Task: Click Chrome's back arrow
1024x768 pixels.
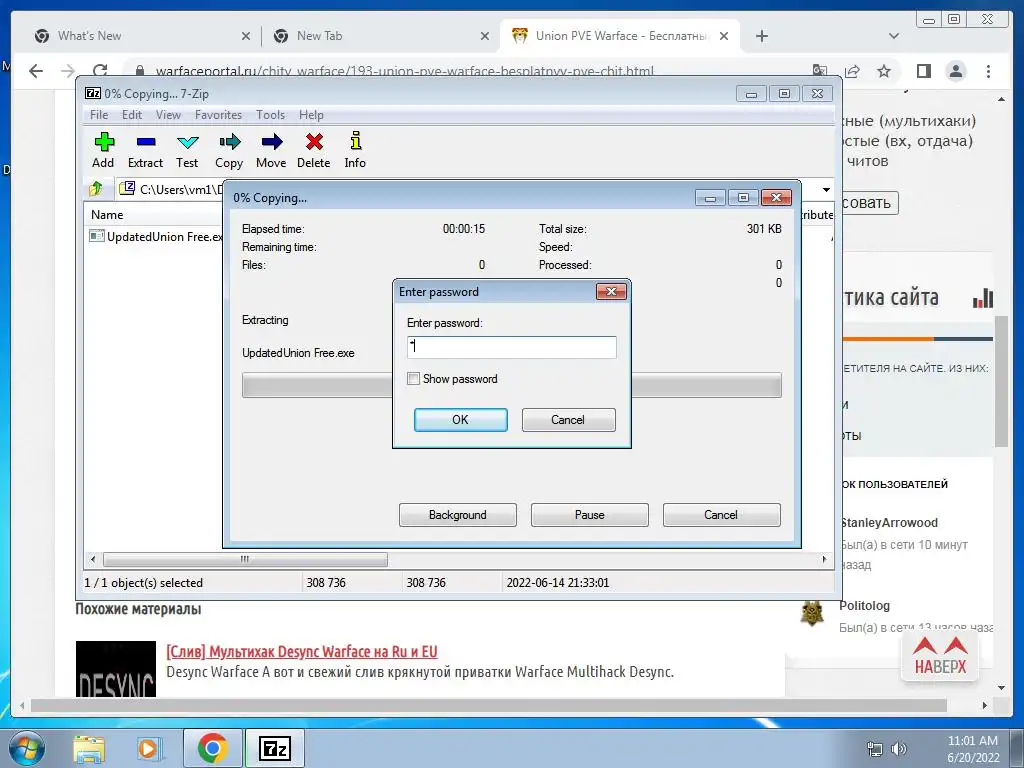Action: click(36, 71)
